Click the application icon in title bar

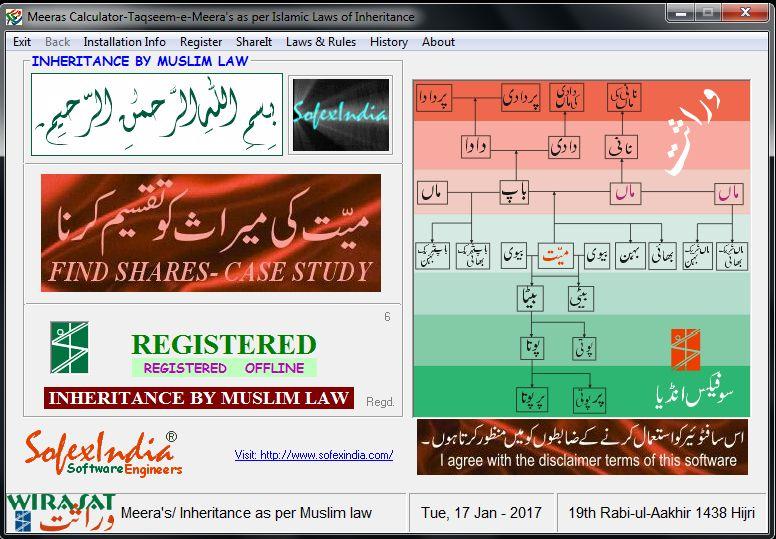(14, 17)
